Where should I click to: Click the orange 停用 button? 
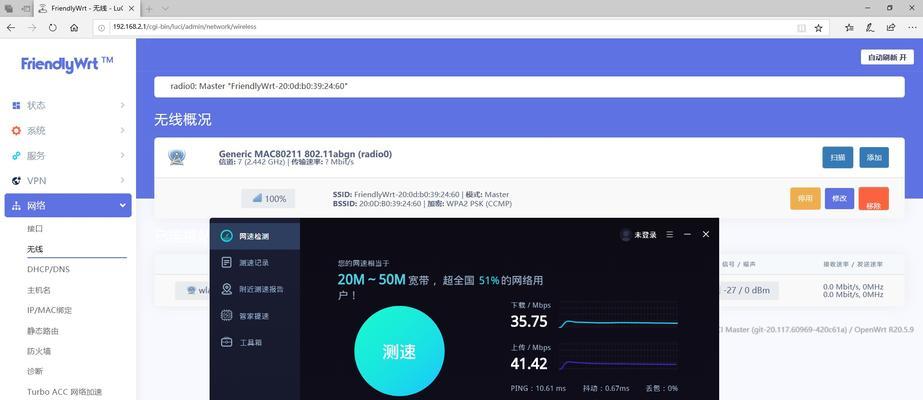[x=805, y=199]
